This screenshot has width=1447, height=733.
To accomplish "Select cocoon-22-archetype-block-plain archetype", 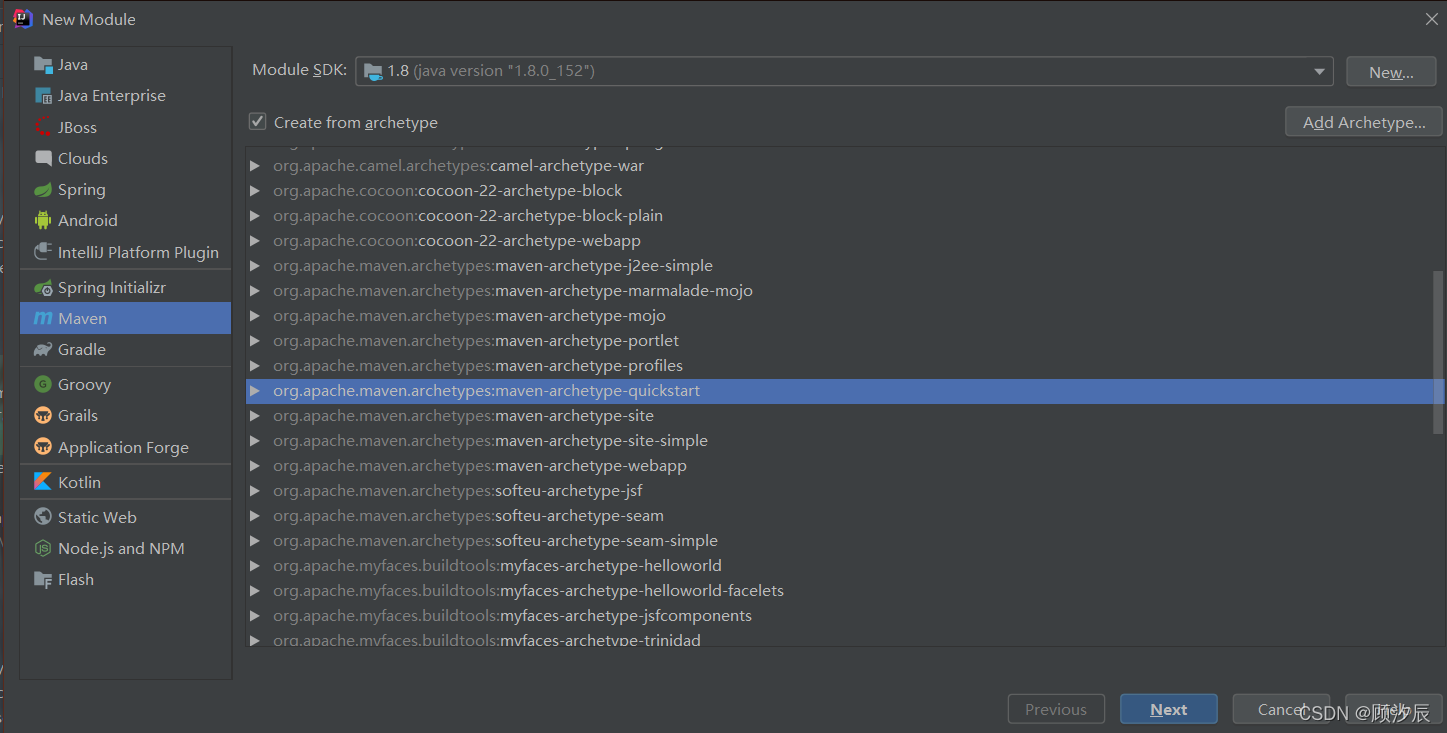I will point(845,216).
